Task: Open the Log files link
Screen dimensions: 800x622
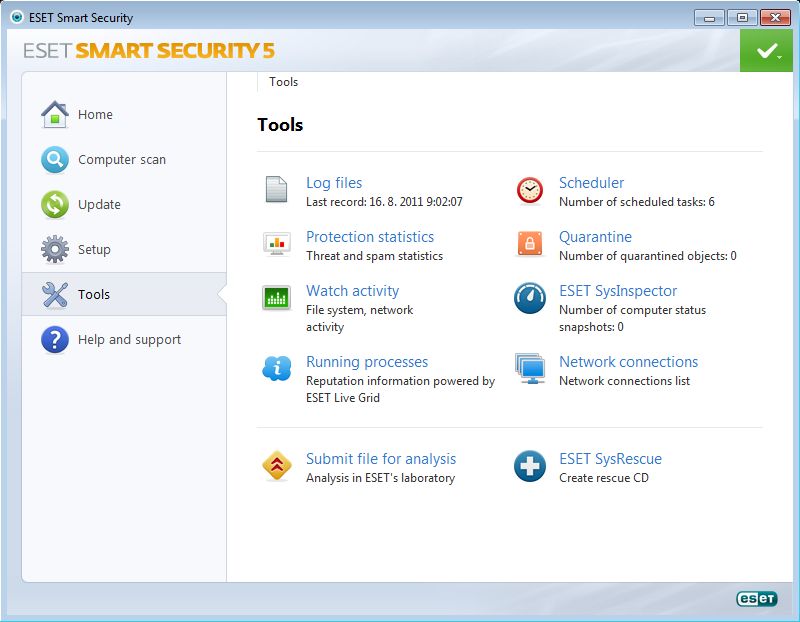Action: click(334, 183)
